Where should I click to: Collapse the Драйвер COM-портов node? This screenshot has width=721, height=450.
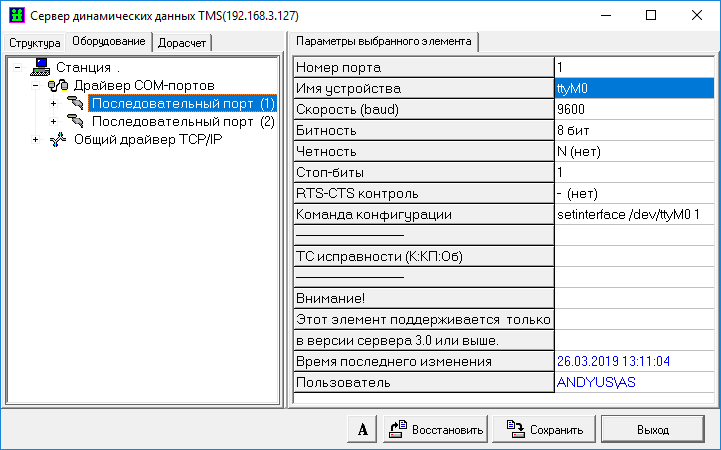(x=35, y=86)
